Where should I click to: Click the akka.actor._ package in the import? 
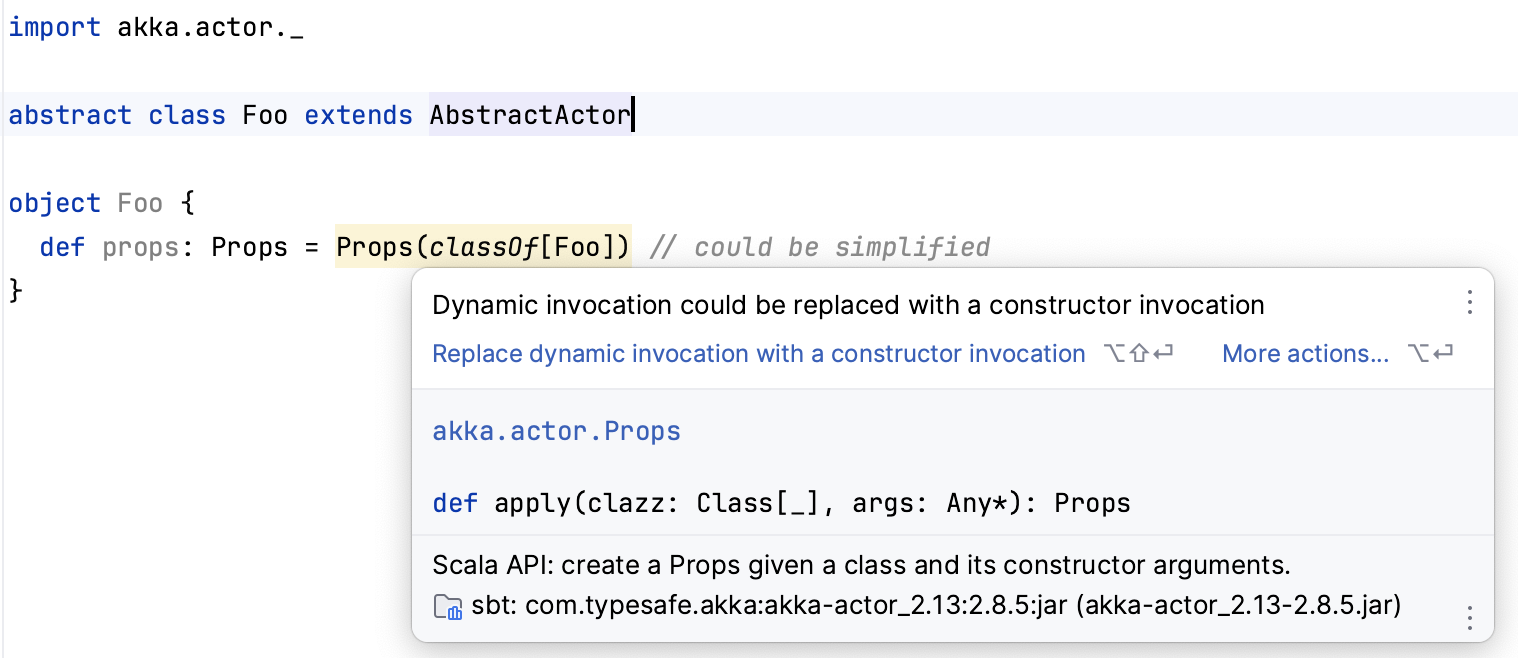[x=210, y=27]
